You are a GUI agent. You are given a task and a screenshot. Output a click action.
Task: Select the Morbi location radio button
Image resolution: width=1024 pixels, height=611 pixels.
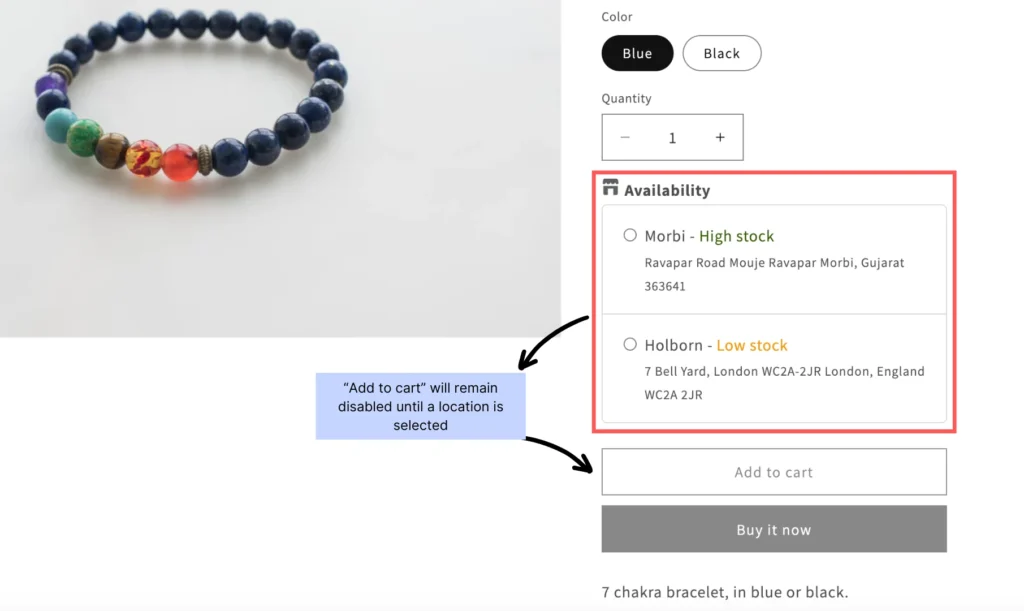[x=630, y=236]
